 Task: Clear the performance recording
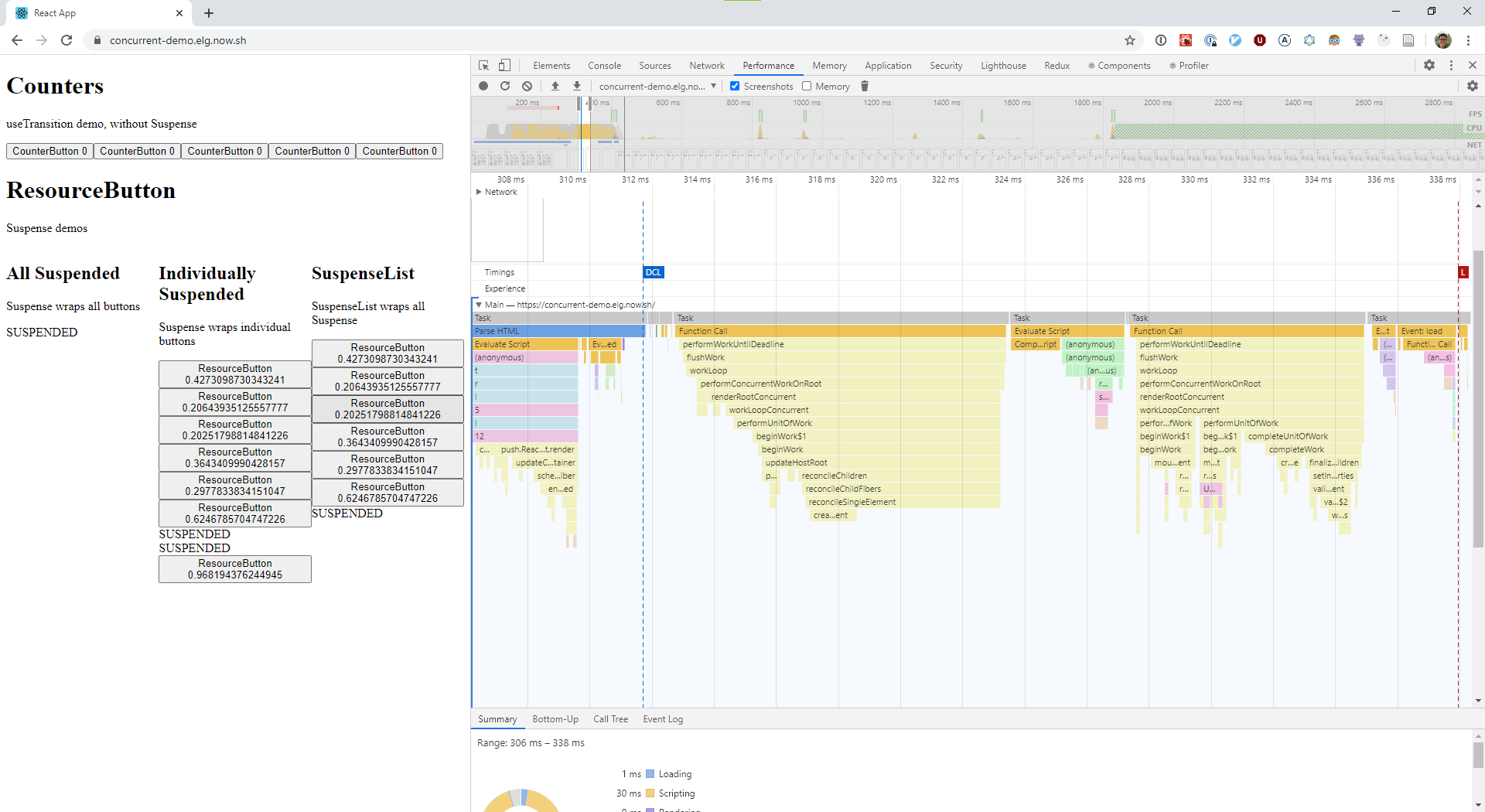[x=527, y=86]
